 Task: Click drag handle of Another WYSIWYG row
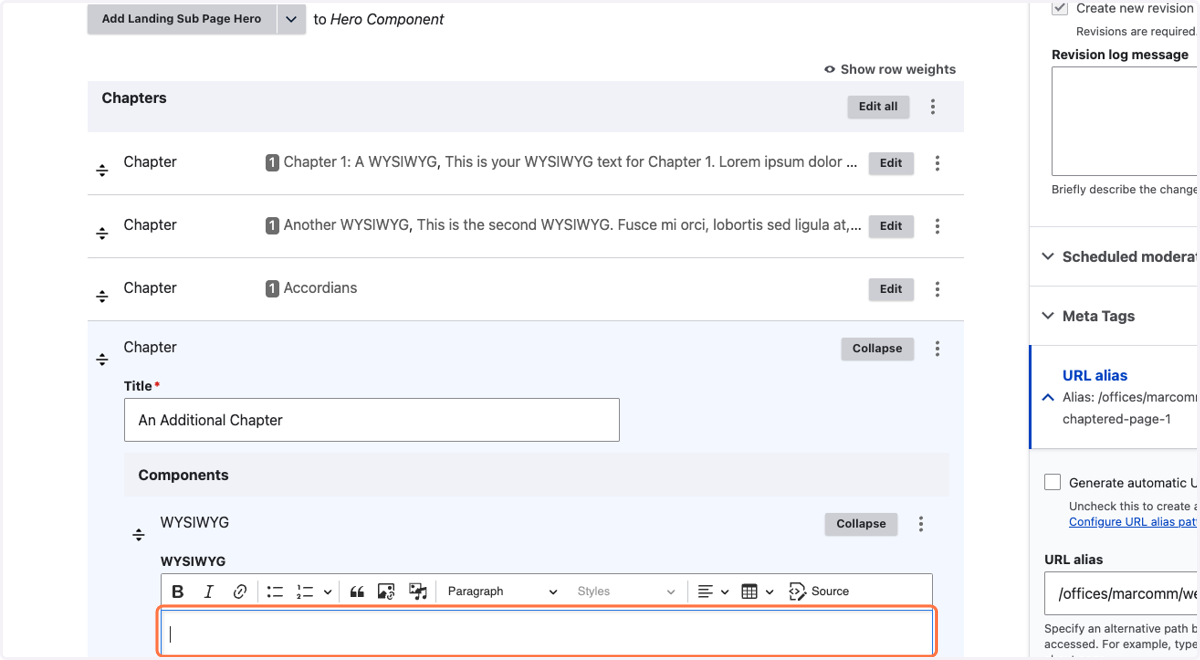tap(102, 233)
